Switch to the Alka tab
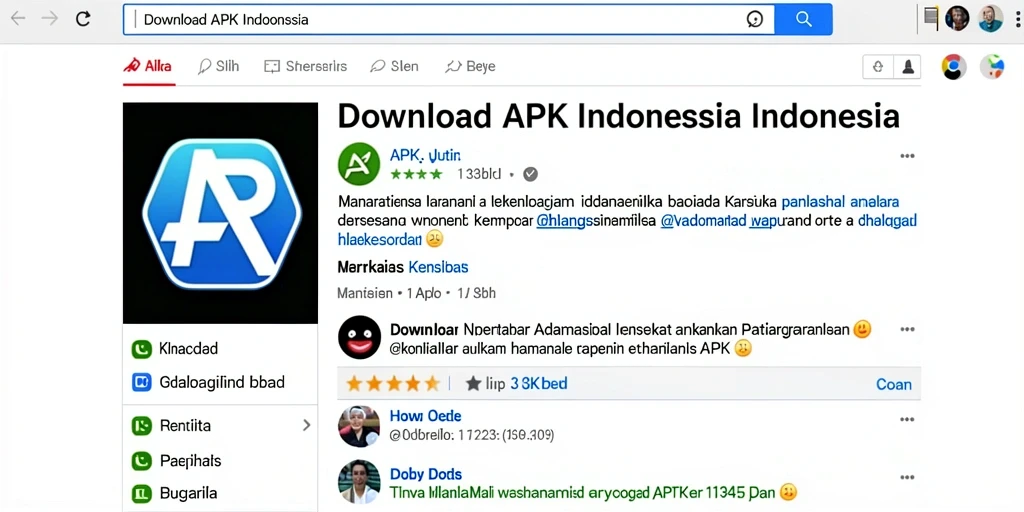The width and height of the screenshot is (1024, 512). [x=148, y=66]
